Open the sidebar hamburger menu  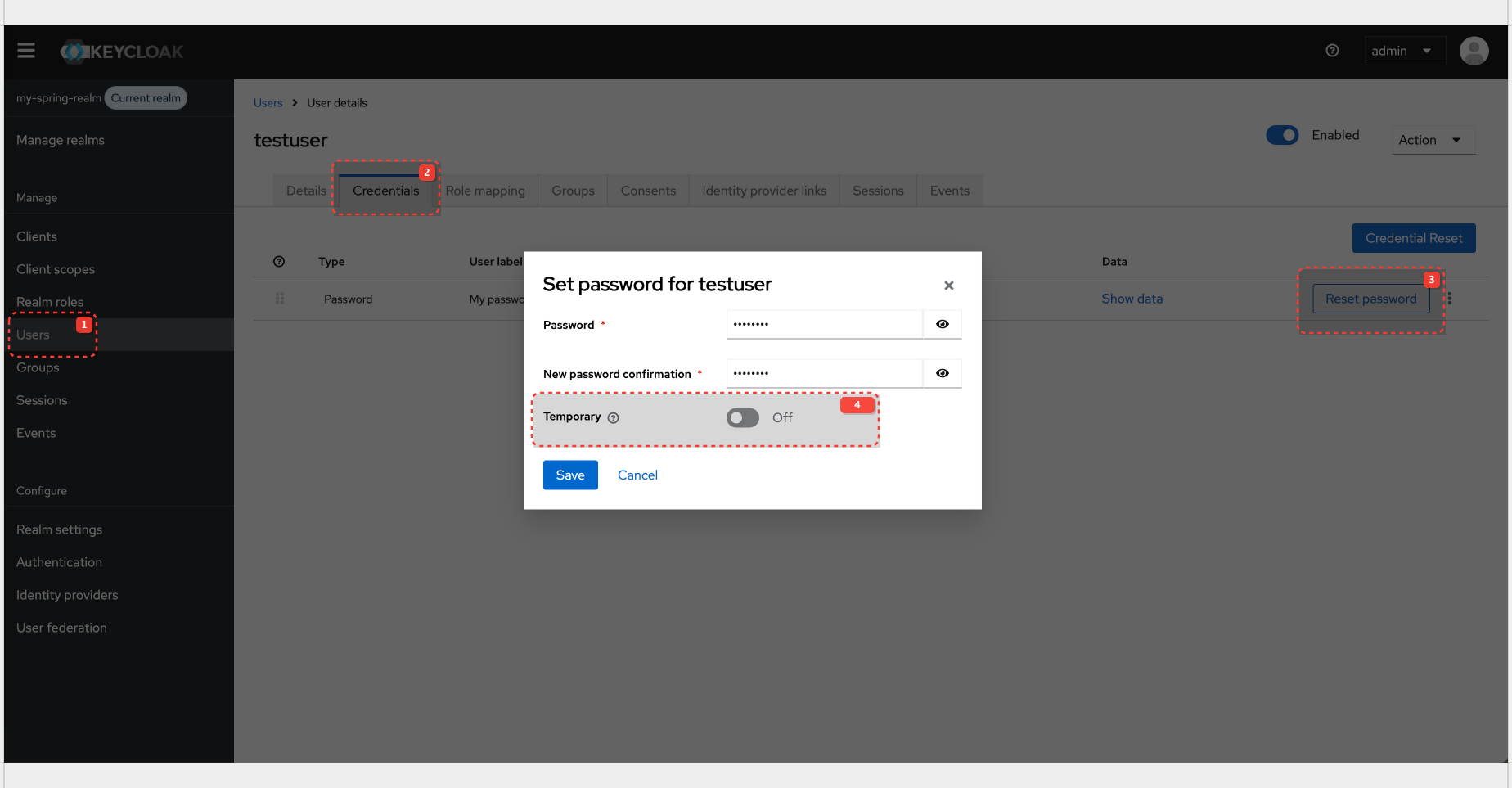[25, 50]
